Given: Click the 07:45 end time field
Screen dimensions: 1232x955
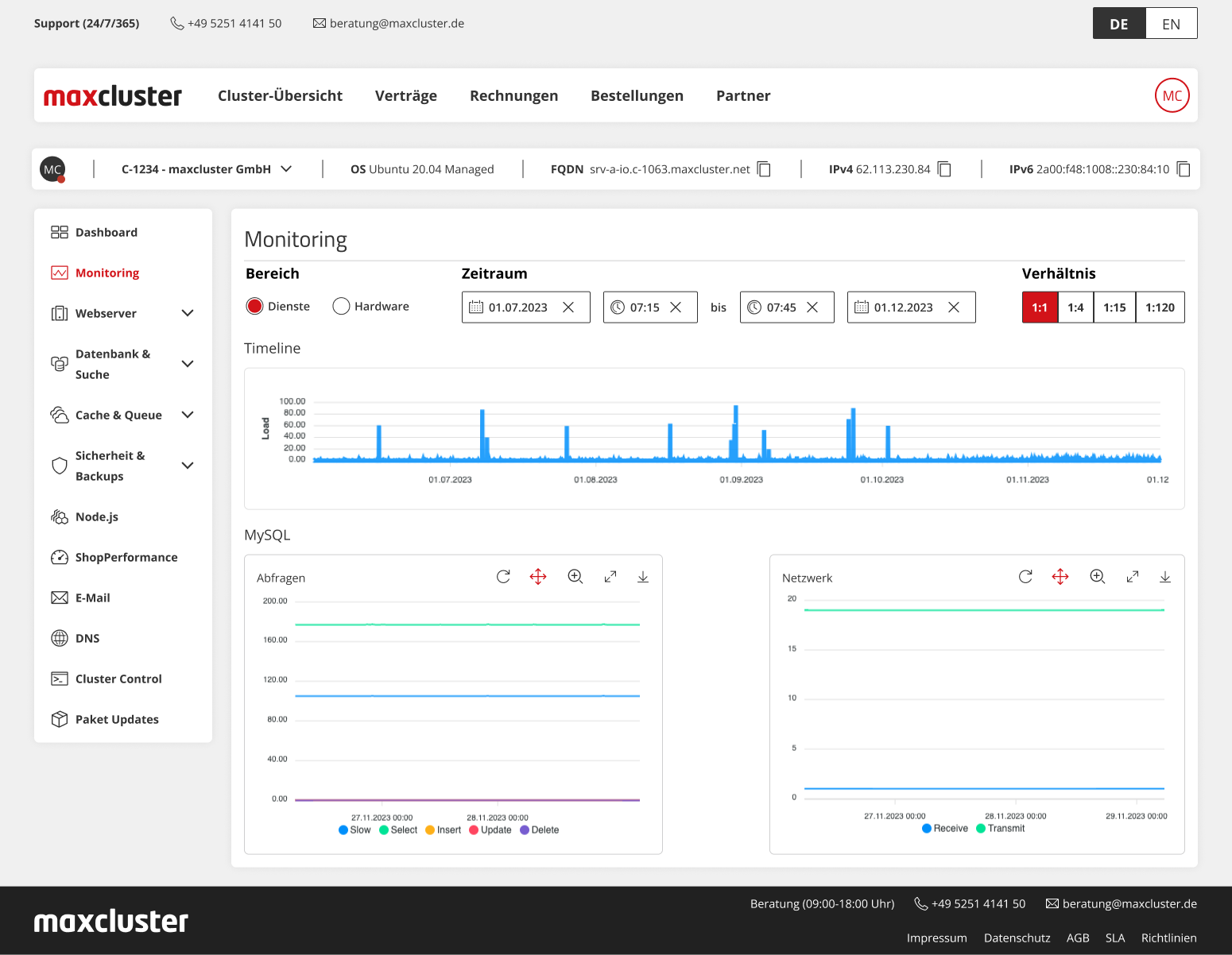Looking at the screenshot, I should (x=781, y=307).
